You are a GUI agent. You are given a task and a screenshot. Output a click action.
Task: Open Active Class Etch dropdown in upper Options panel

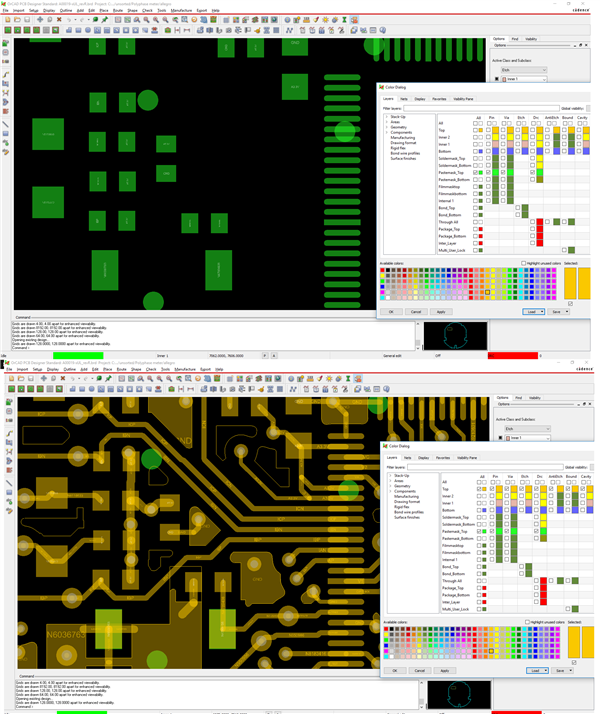[525, 70]
